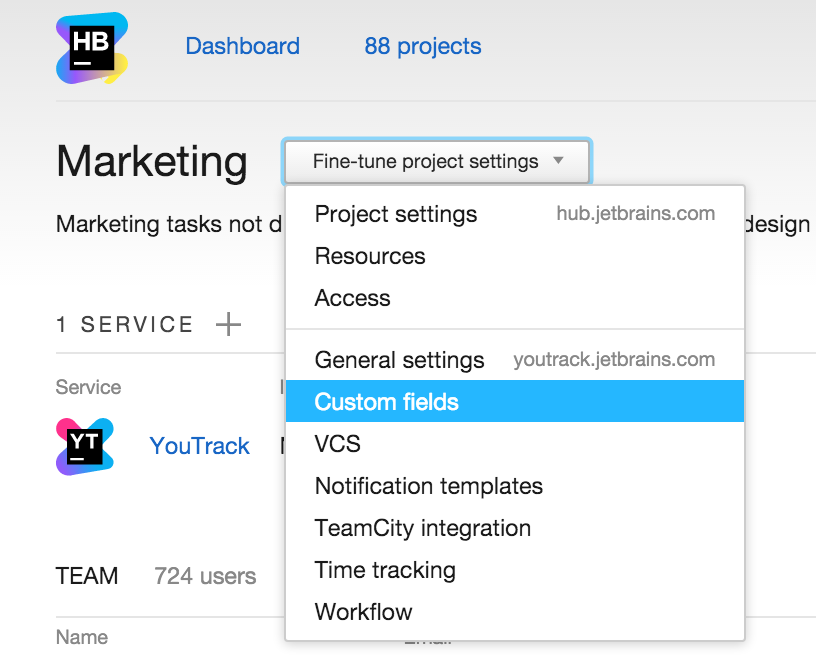816x668 pixels.
Task: Open the YouTrack service link
Action: pos(199,446)
